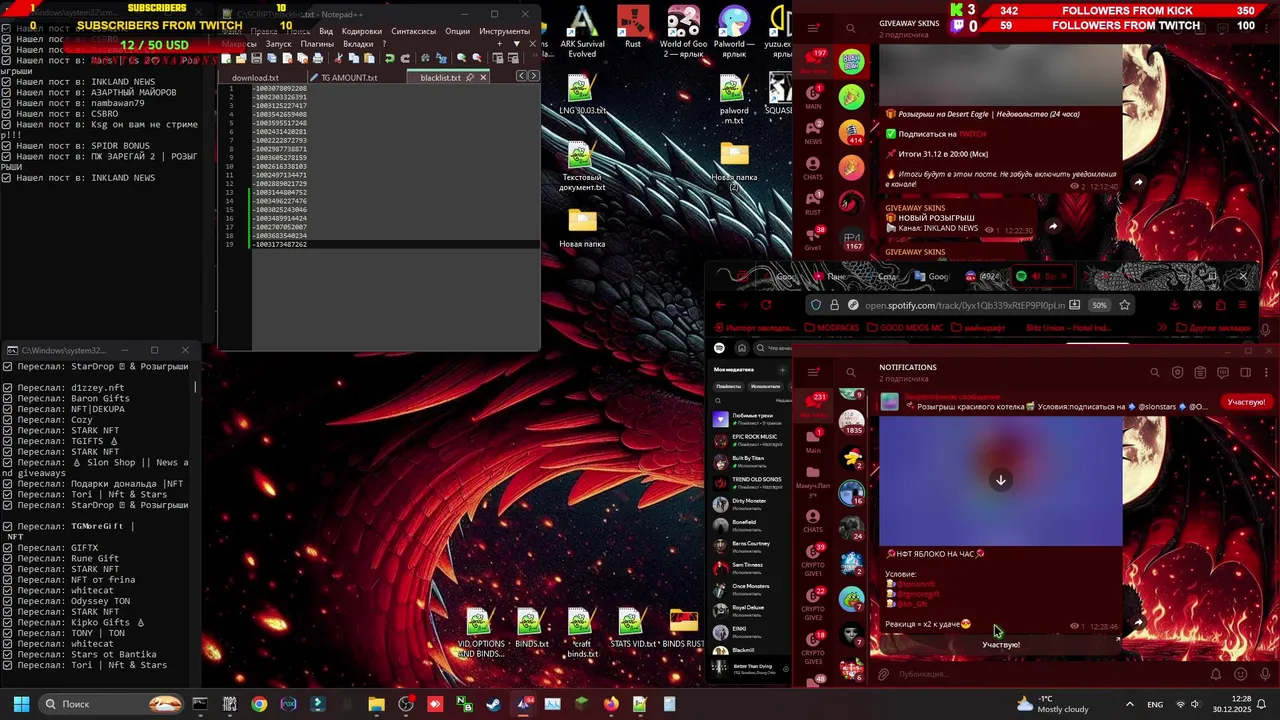The image size is (1280, 720).
Task: Click Windows Start button
Action: click(x=21, y=704)
